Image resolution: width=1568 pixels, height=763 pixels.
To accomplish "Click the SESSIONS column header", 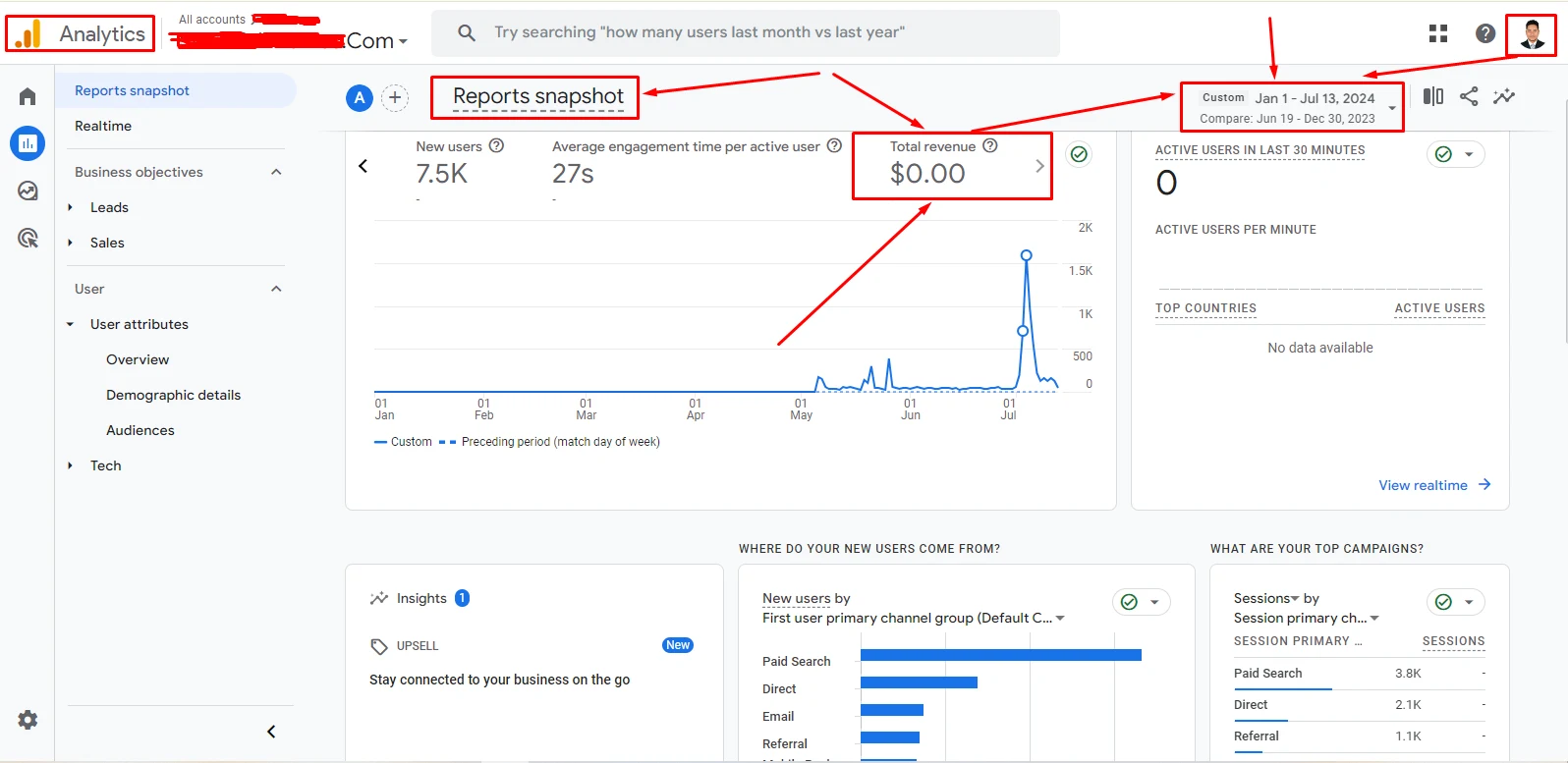I will (x=1453, y=641).
